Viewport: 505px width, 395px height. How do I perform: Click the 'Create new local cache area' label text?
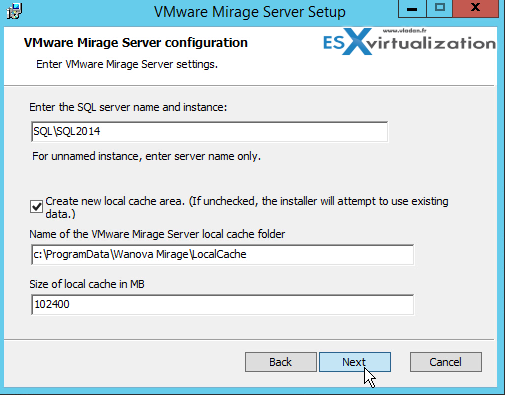(247, 207)
